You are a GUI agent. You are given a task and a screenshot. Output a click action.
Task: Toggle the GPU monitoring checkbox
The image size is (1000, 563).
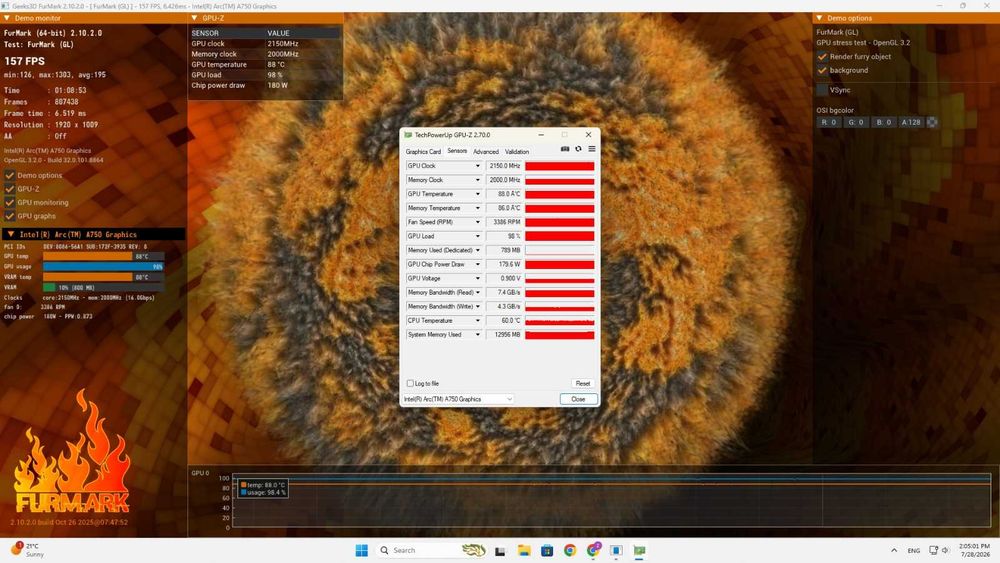[10, 202]
